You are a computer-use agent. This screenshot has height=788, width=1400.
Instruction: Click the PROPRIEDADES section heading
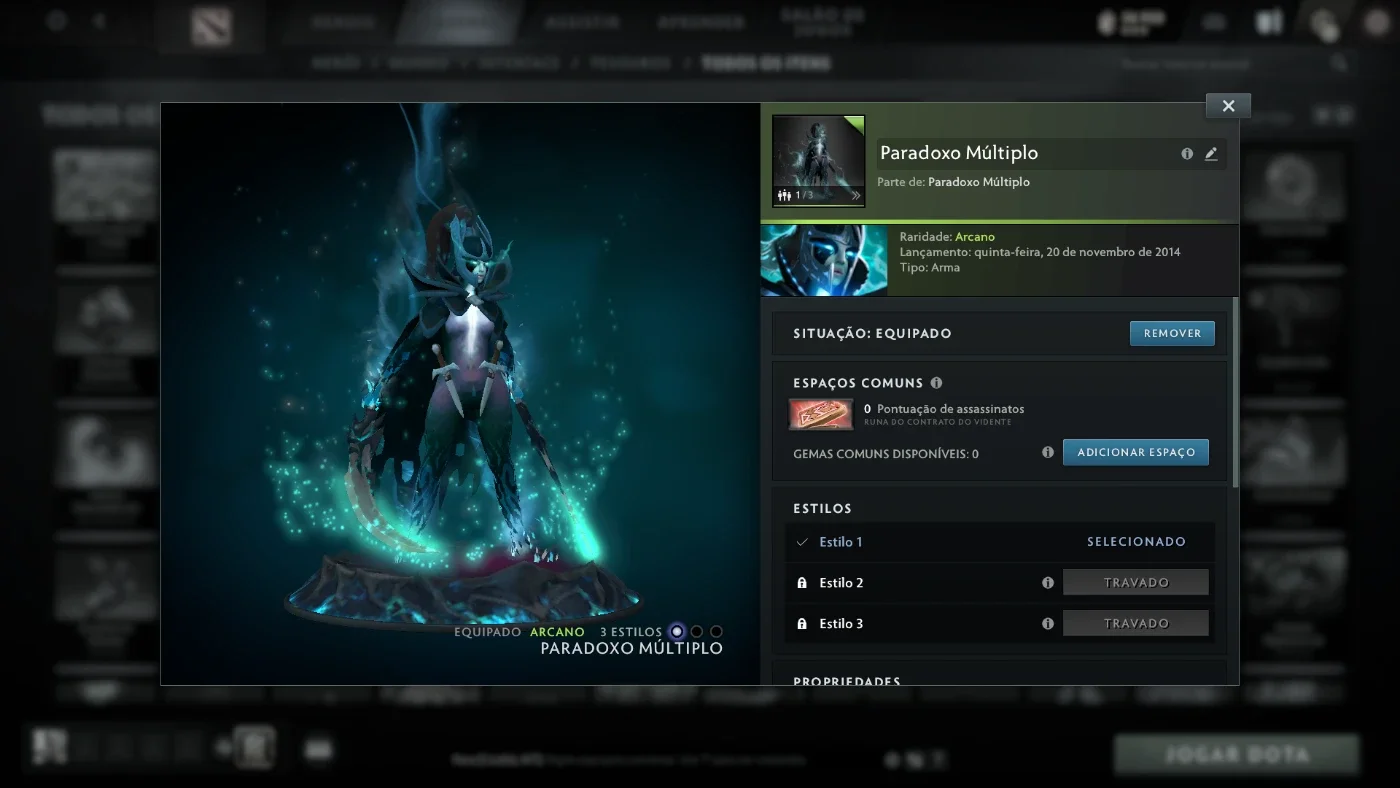[x=847, y=681]
